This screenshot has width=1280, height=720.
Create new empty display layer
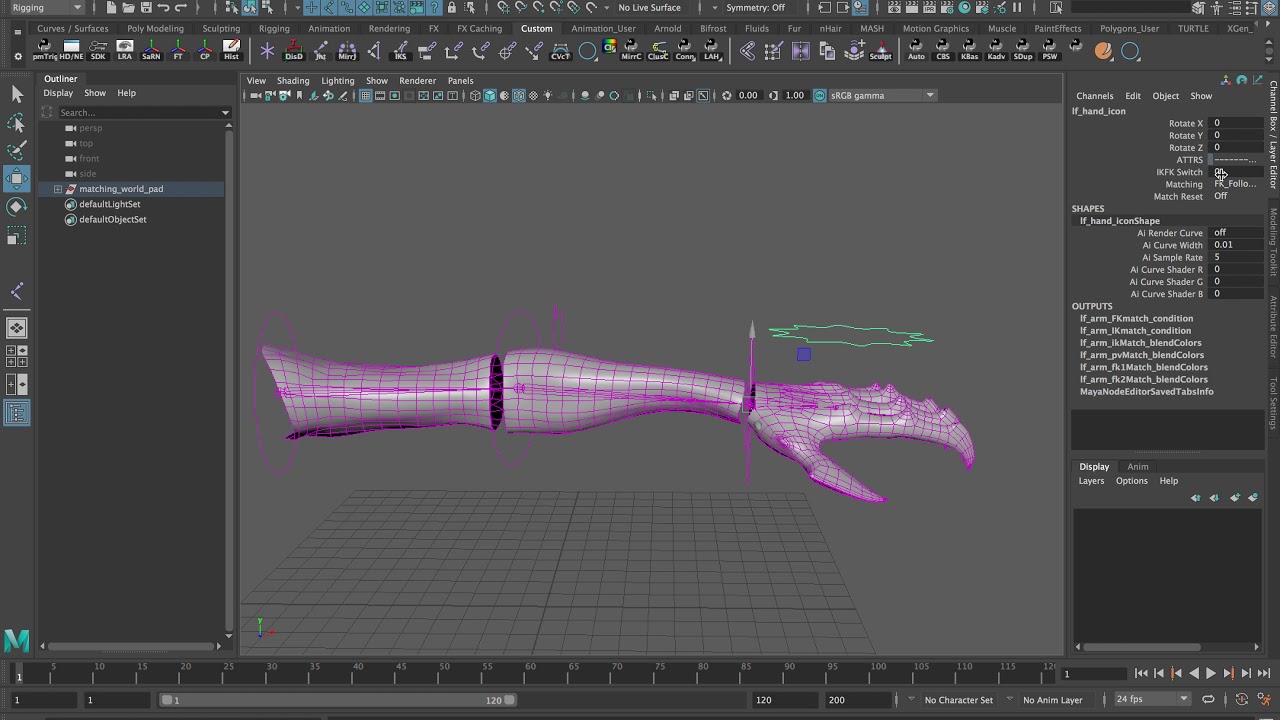point(1234,497)
